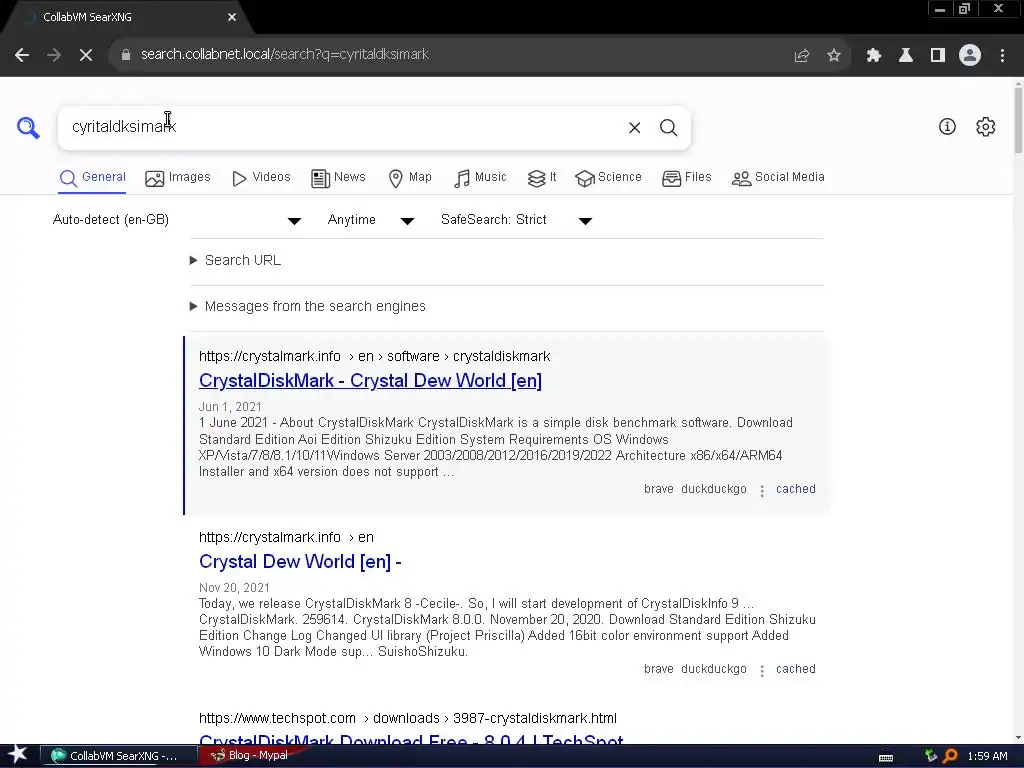This screenshot has width=1024, height=768.
Task: Open the SafeSearch Strict dropdown
Action: (516, 220)
